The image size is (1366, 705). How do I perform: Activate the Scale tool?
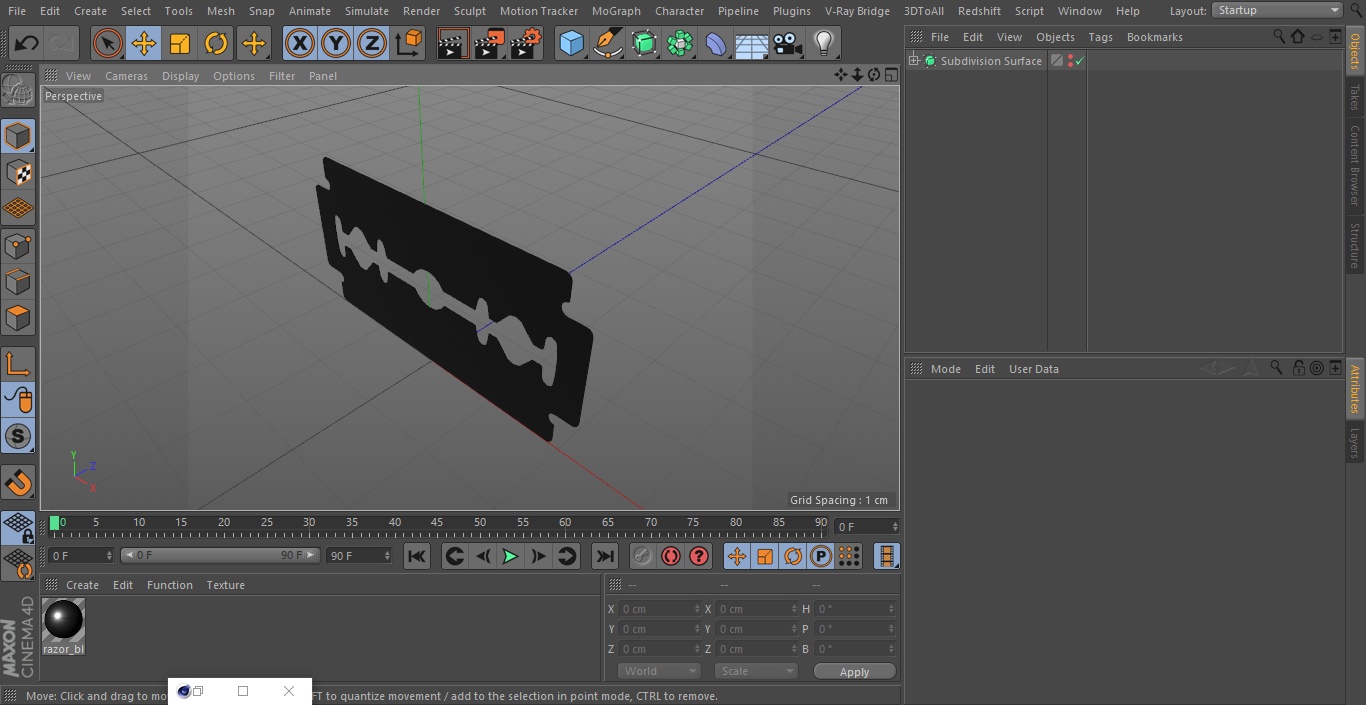pyautogui.click(x=180, y=43)
